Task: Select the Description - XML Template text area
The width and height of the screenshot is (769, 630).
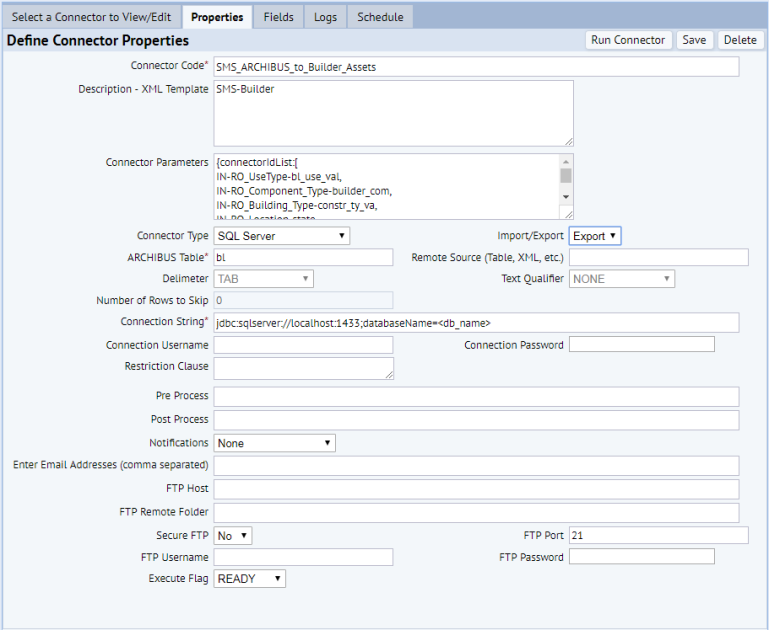Action: pyautogui.click(x=393, y=113)
